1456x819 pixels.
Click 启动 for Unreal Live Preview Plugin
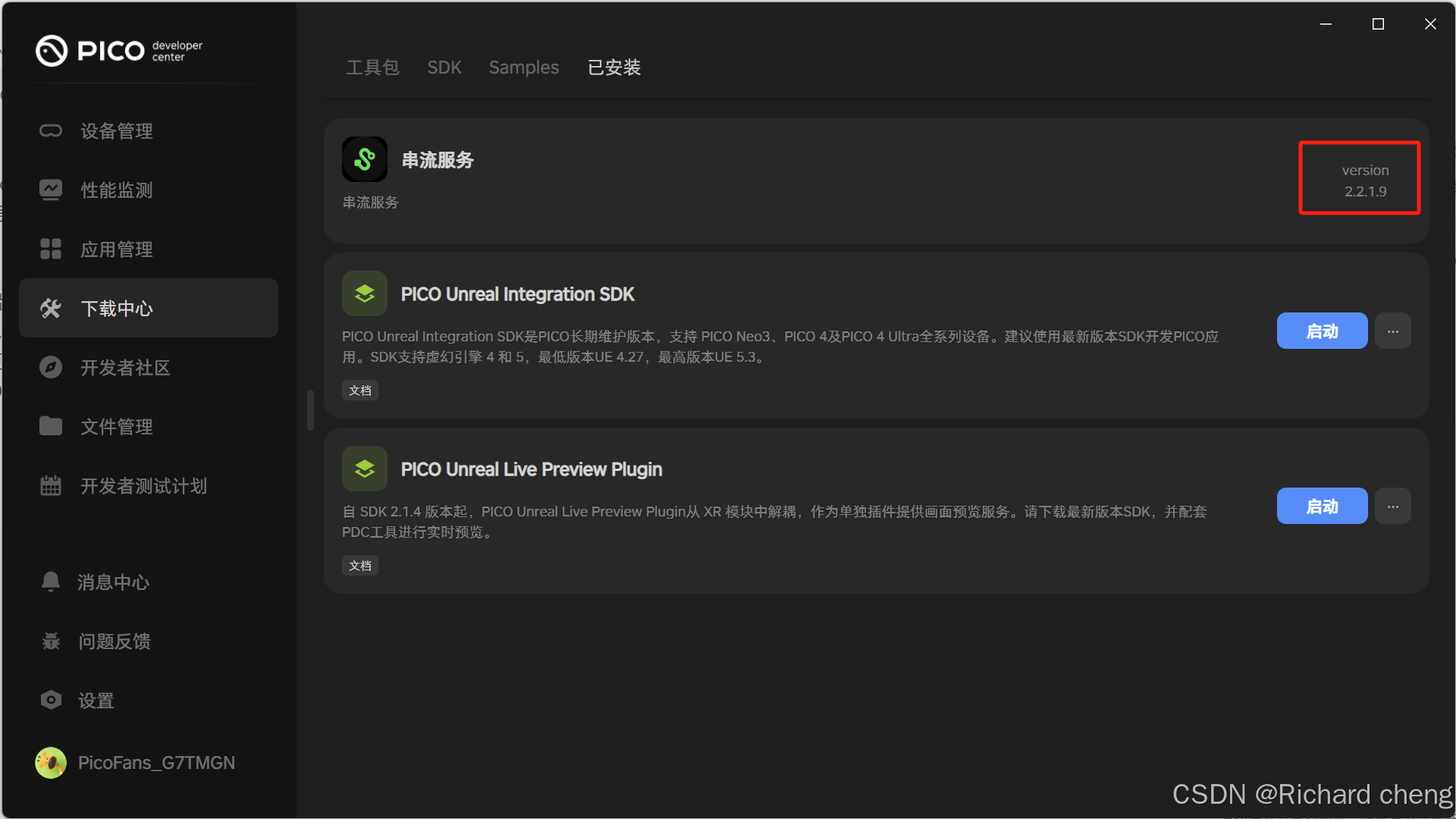click(1322, 507)
